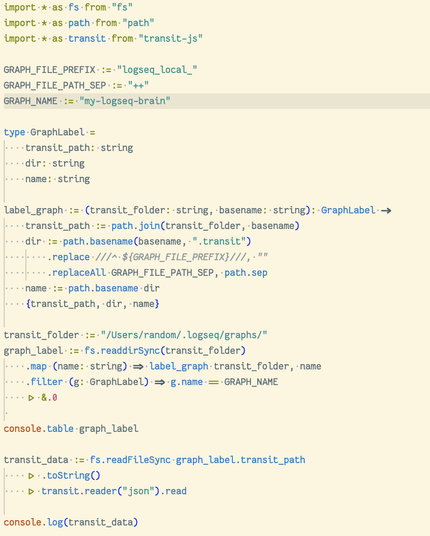
Task: Click the GRAPH_FILE_PATH_SEP declaration
Action: (76, 85)
